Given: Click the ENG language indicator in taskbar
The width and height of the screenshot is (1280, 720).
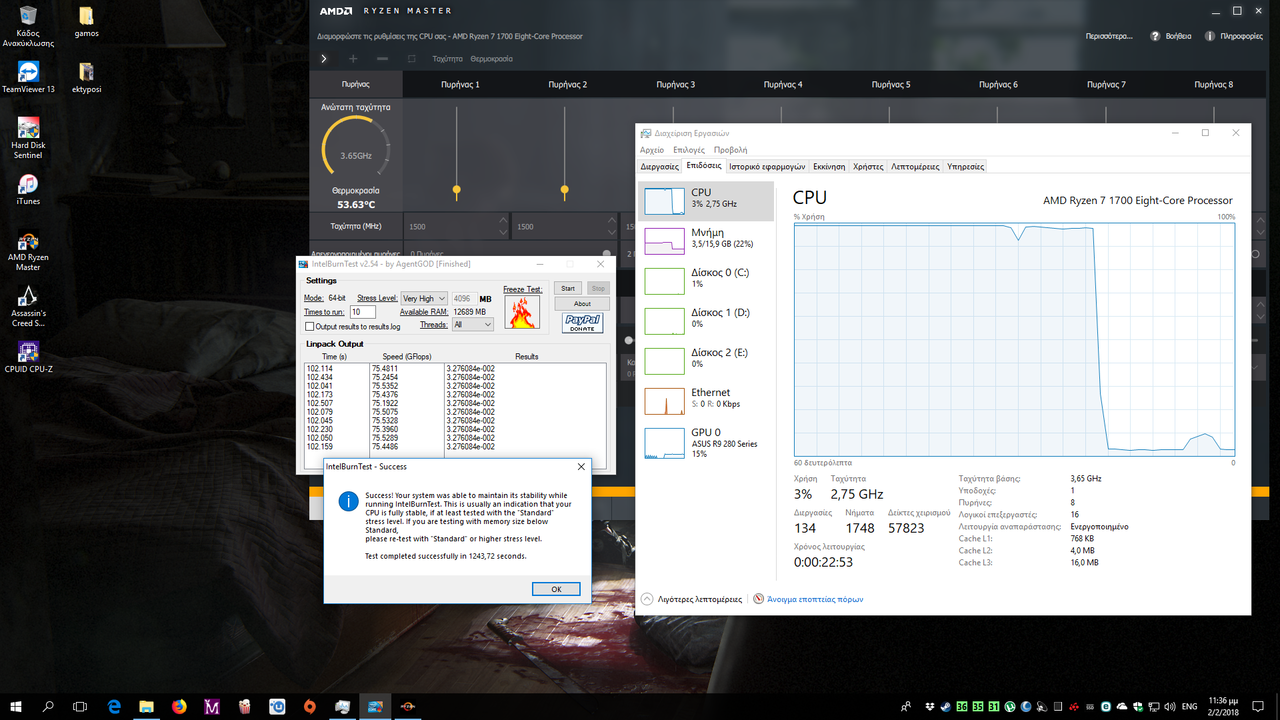Looking at the screenshot, I should (x=1190, y=706).
